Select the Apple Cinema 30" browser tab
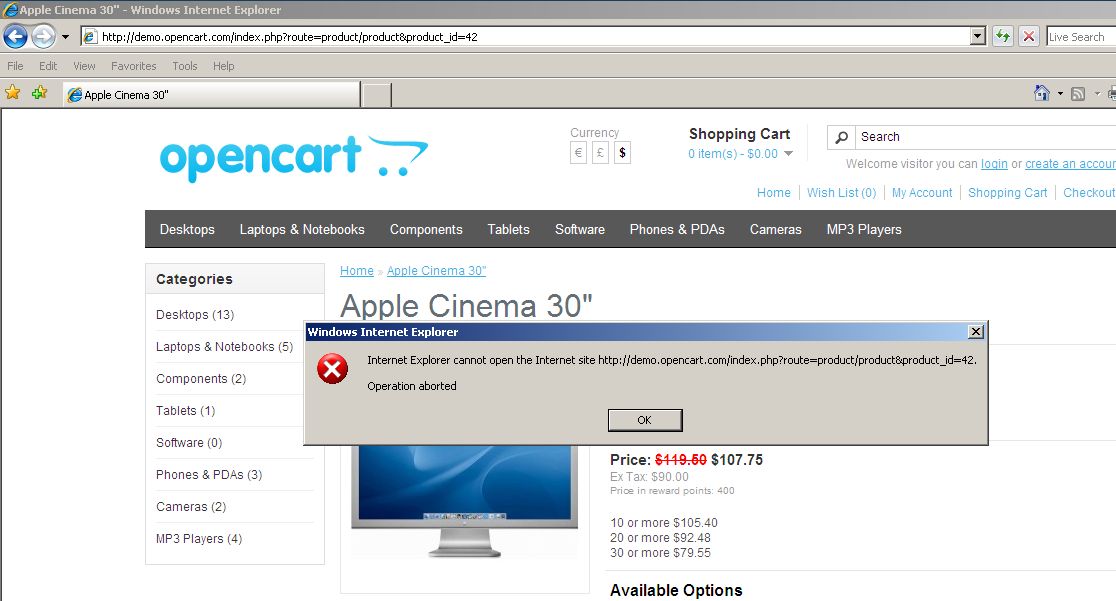1116x601 pixels. click(211, 95)
